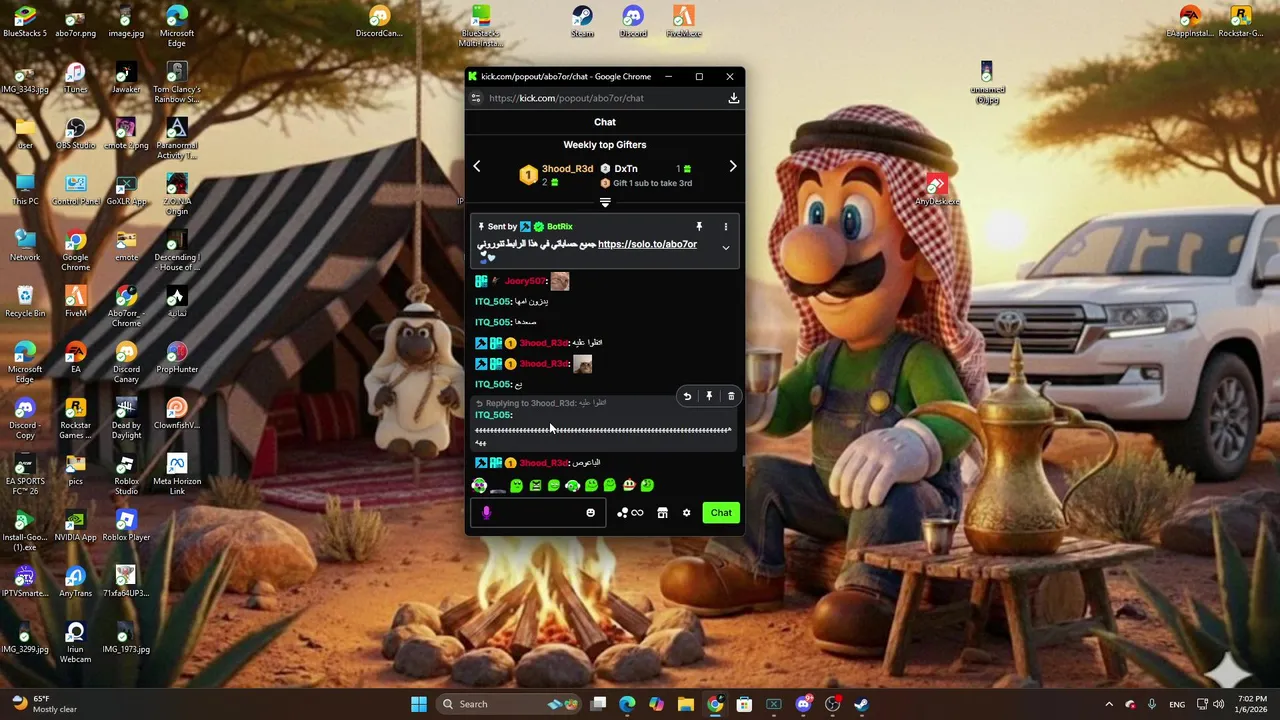The height and width of the screenshot is (720, 1280).
Task: Click the chat message input field
Action: pos(540,513)
